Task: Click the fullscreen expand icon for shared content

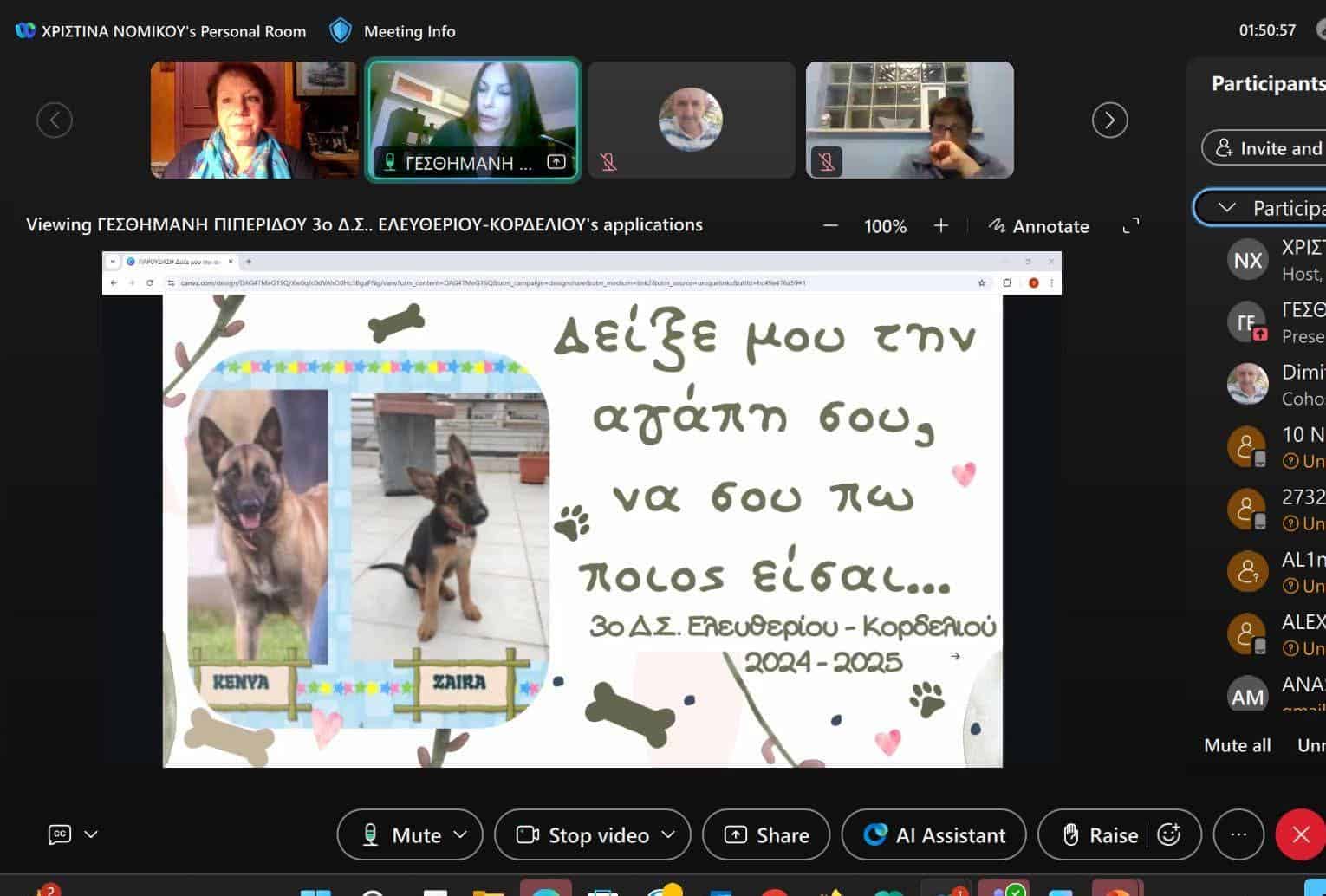Action: point(1130,226)
